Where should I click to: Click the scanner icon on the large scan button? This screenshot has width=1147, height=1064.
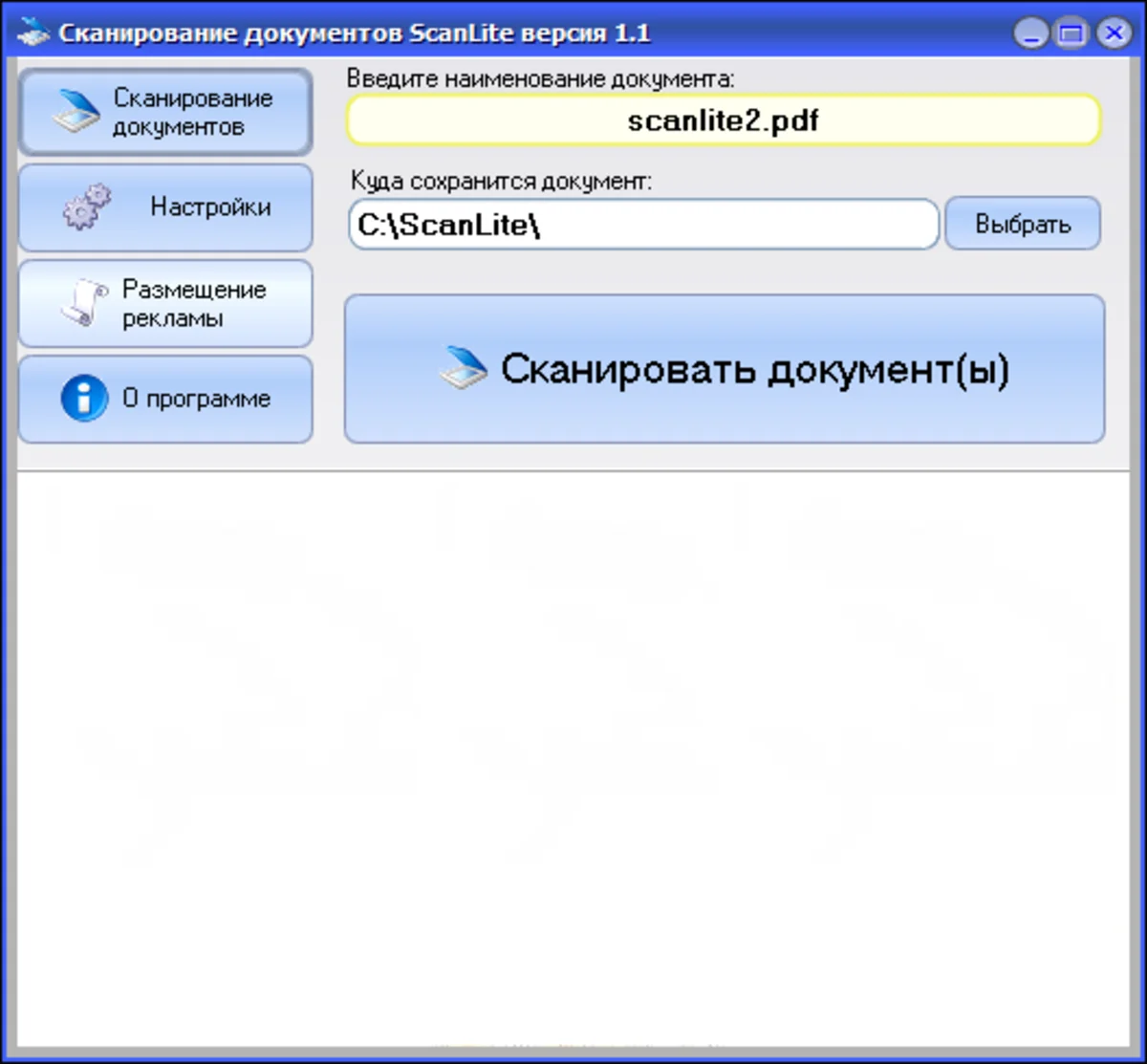tap(463, 369)
